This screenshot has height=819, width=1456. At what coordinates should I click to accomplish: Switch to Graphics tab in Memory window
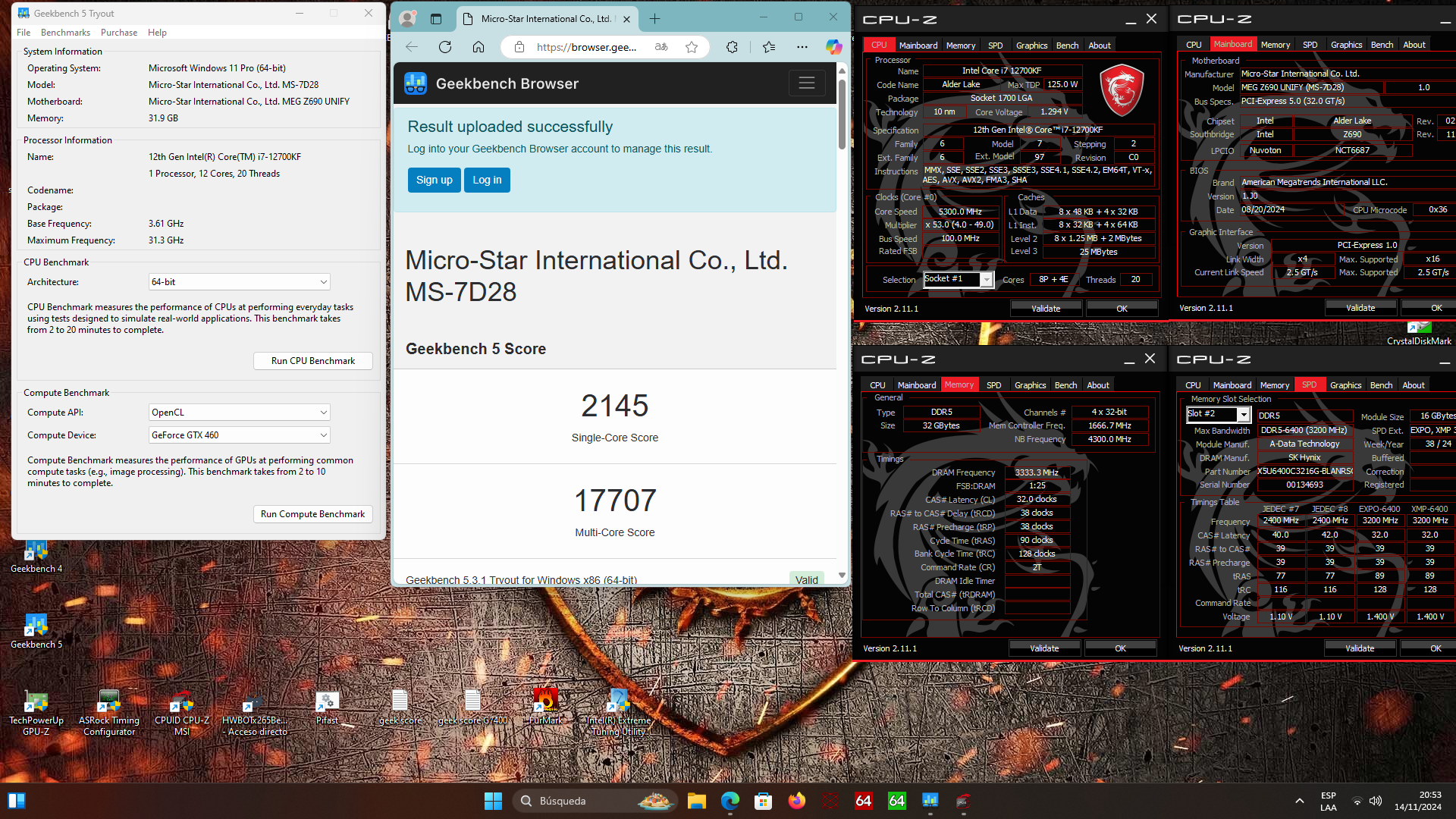(1030, 385)
